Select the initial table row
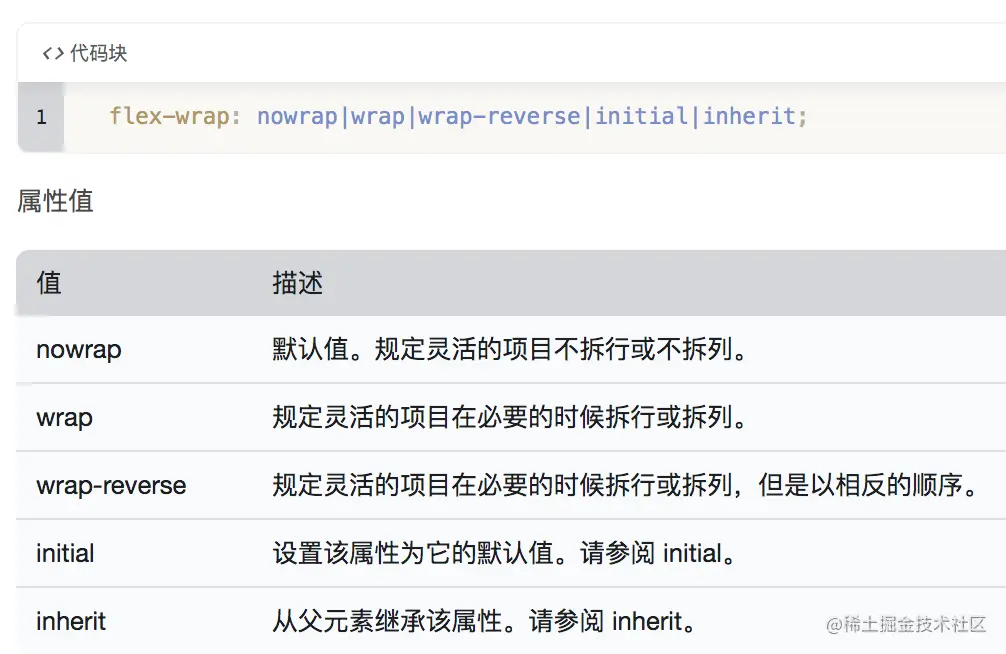The width and height of the screenshot is (1006, 654). pos(64,553)
